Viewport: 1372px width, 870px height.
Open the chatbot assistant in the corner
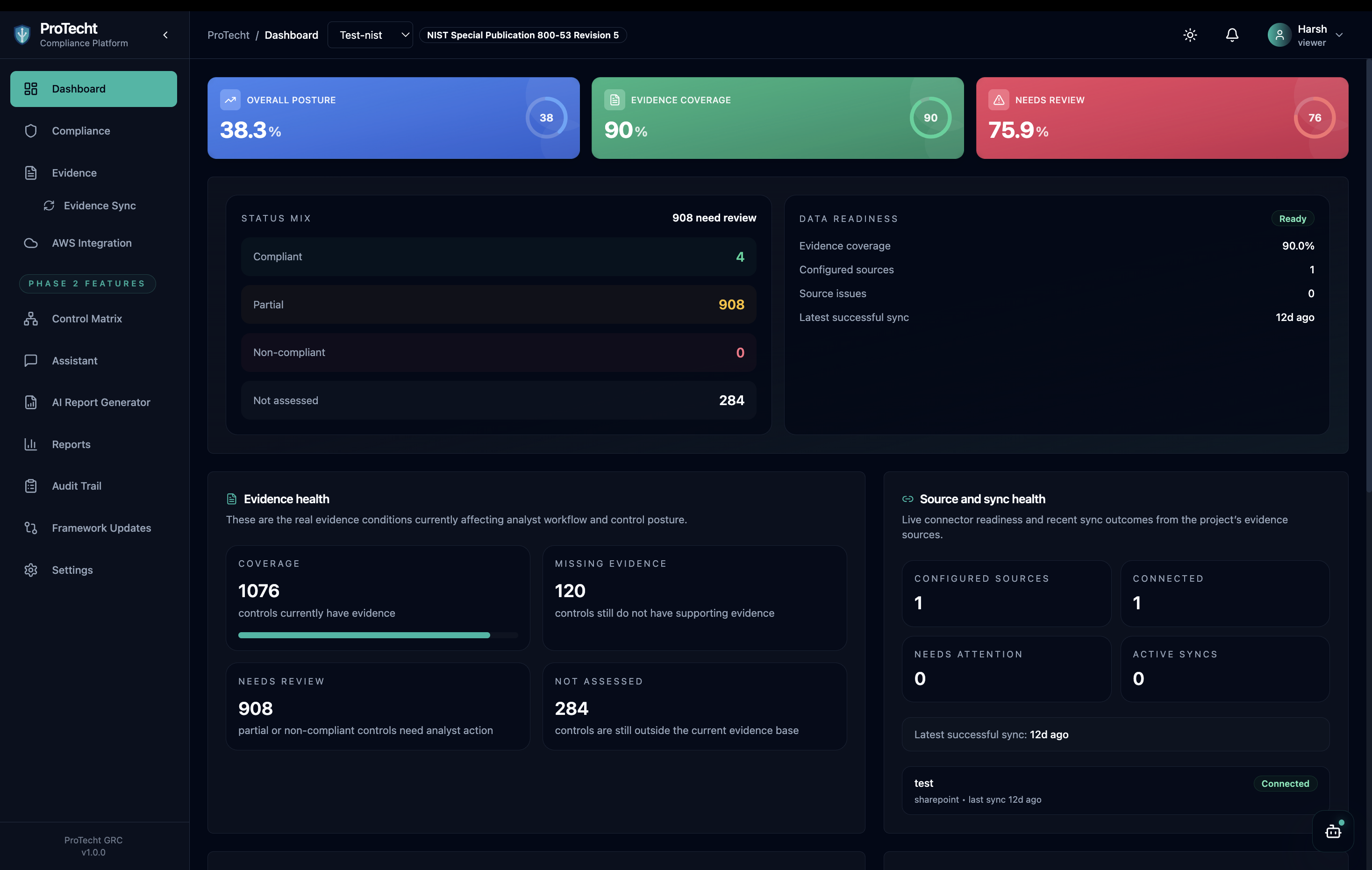click(x=1333, y=831)
